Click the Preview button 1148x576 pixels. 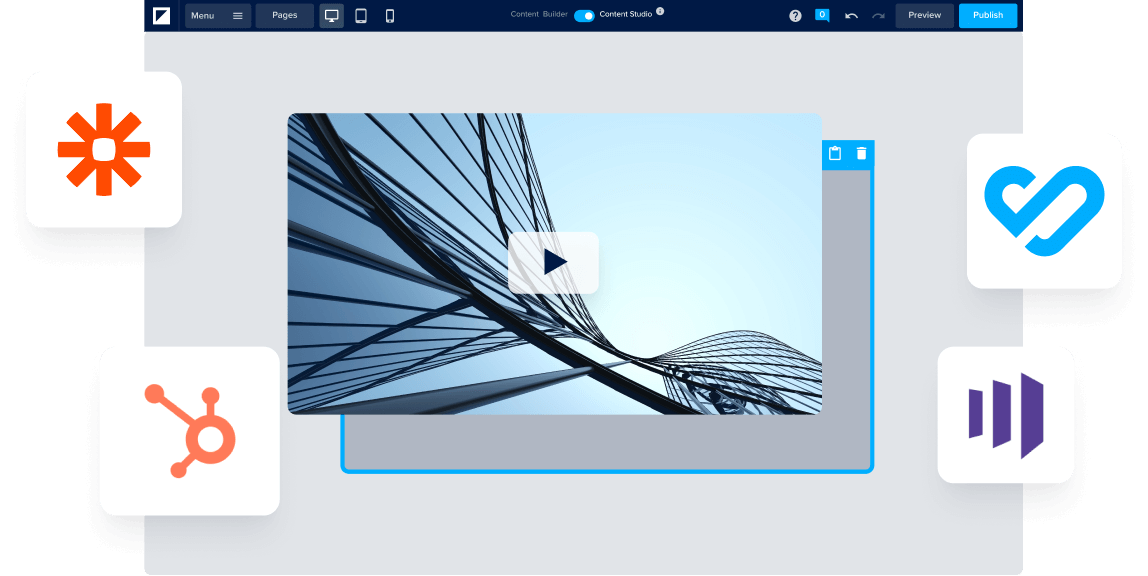click(924, 16)
